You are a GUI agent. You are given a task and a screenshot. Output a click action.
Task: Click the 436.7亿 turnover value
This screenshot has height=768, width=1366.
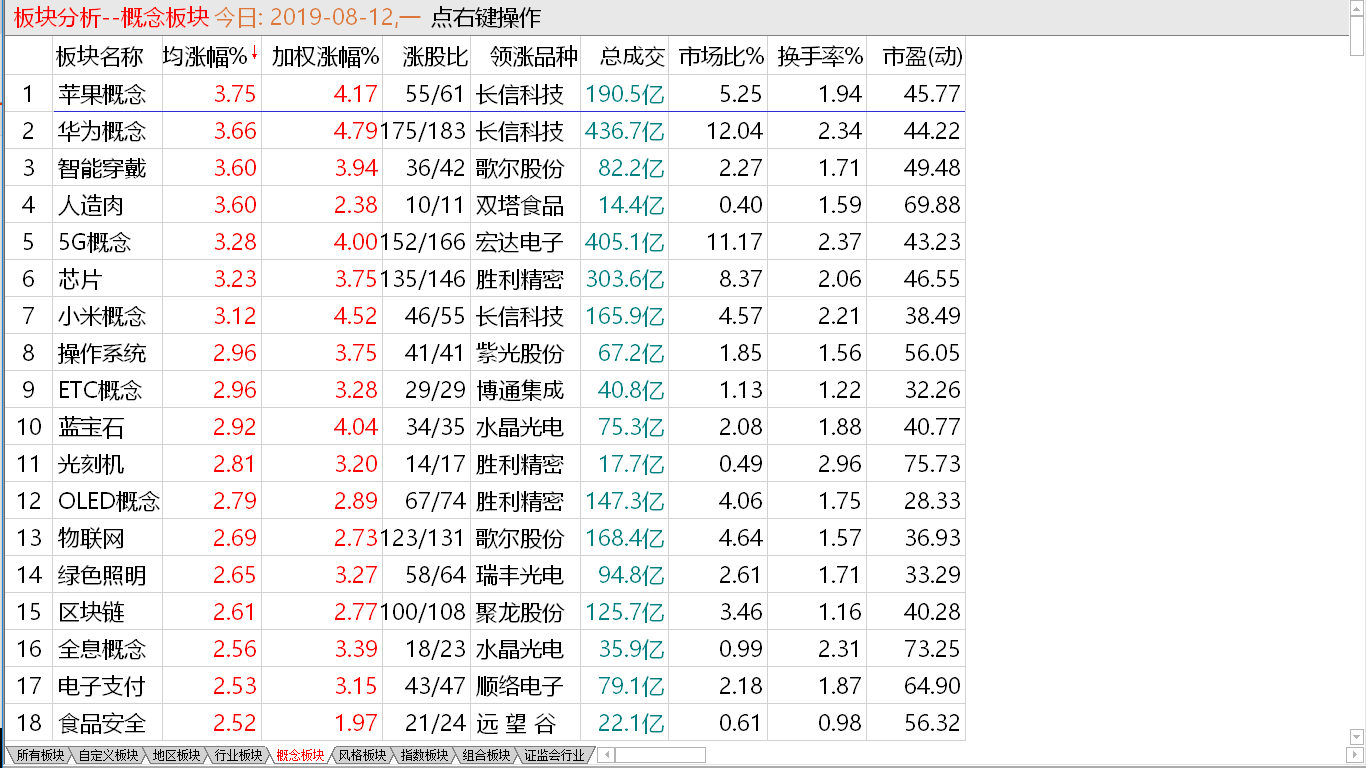click(625, 131)
